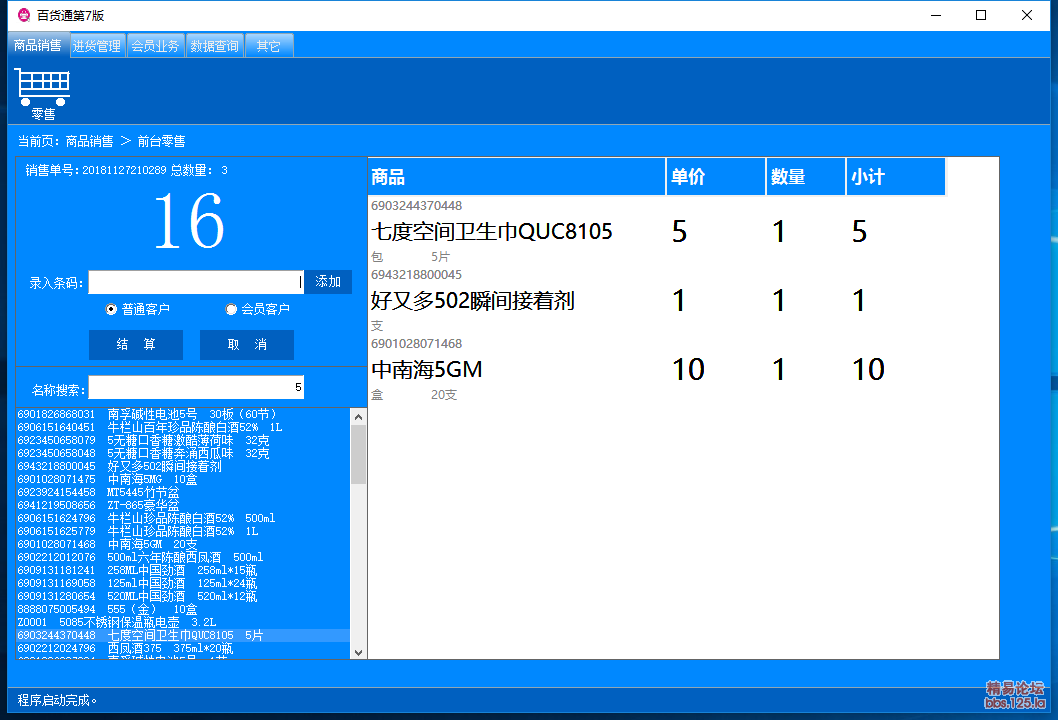Click the product list scrollbar thumb

(x=358, y=454)
